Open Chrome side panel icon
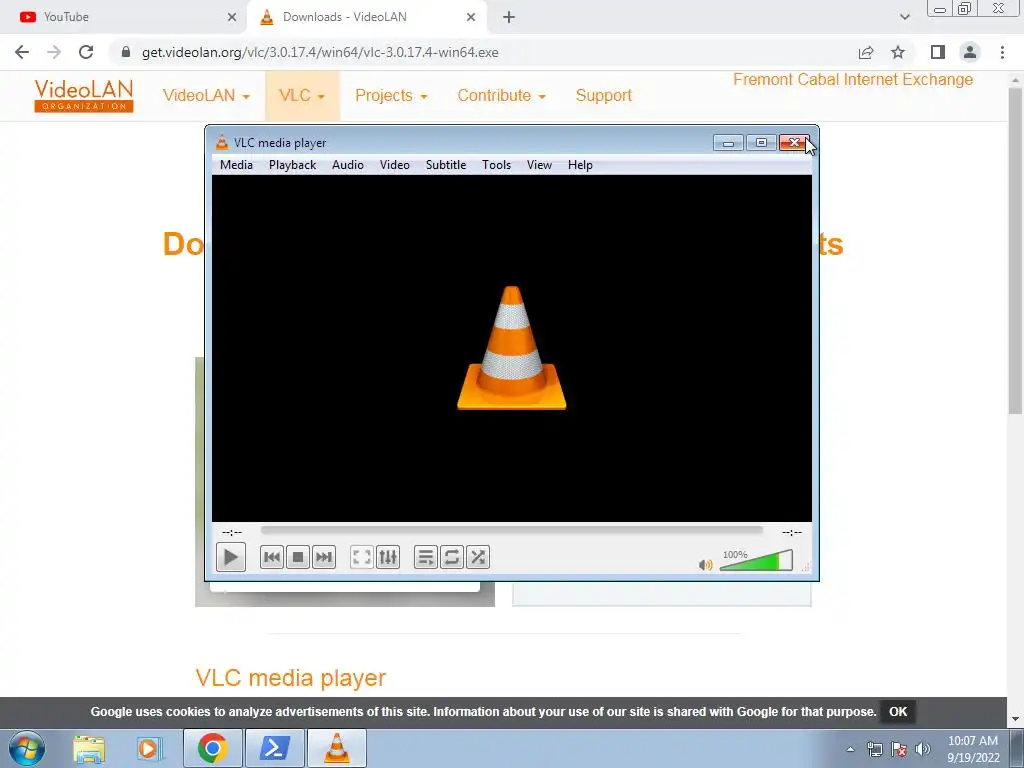Viewport: 1024px width, 768px height. tap(938, 52)
